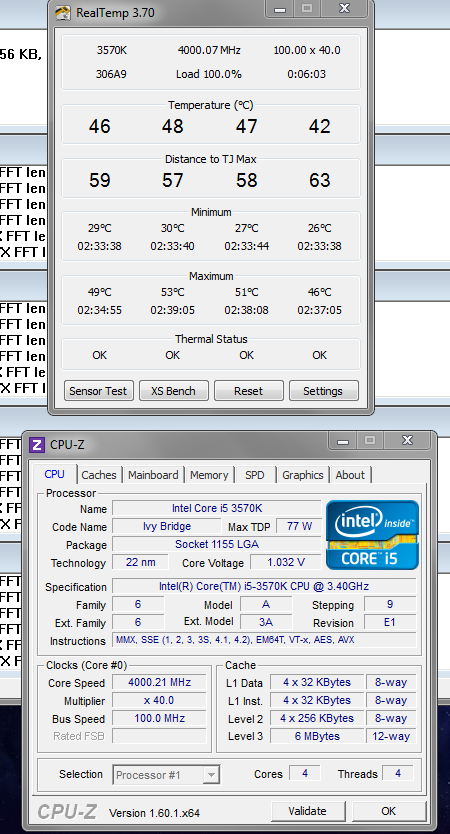Click the maximum temperature reading 53°C
Image resolution: width=450 pixels, height=834 pixels.
point(172,292)
